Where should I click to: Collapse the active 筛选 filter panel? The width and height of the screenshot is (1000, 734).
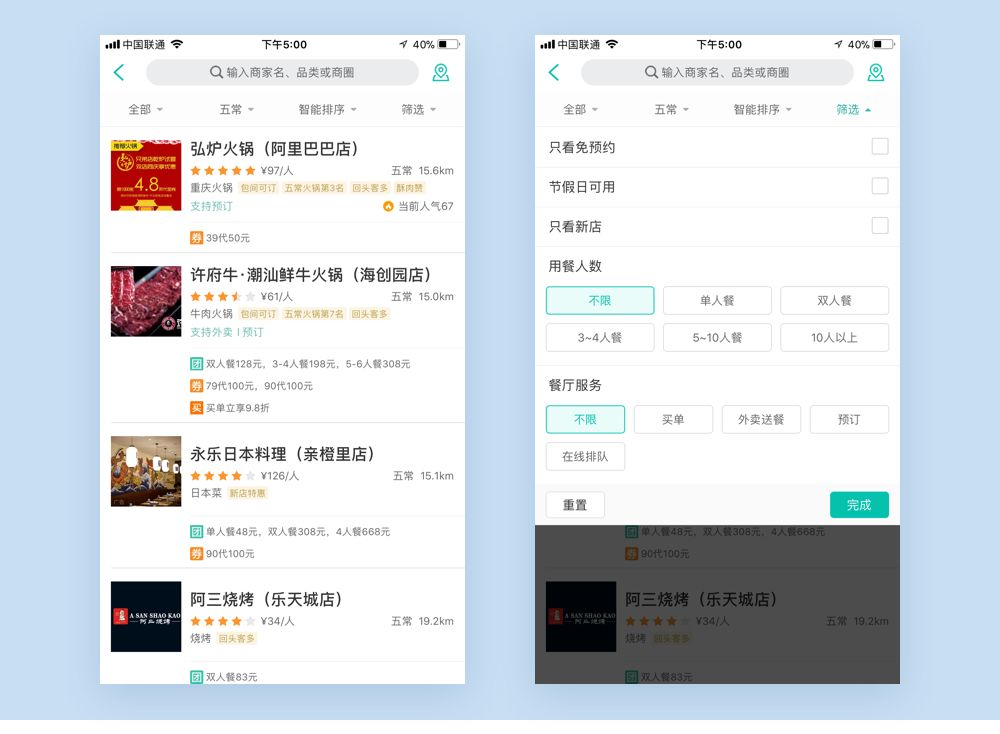tap(853, 110)
